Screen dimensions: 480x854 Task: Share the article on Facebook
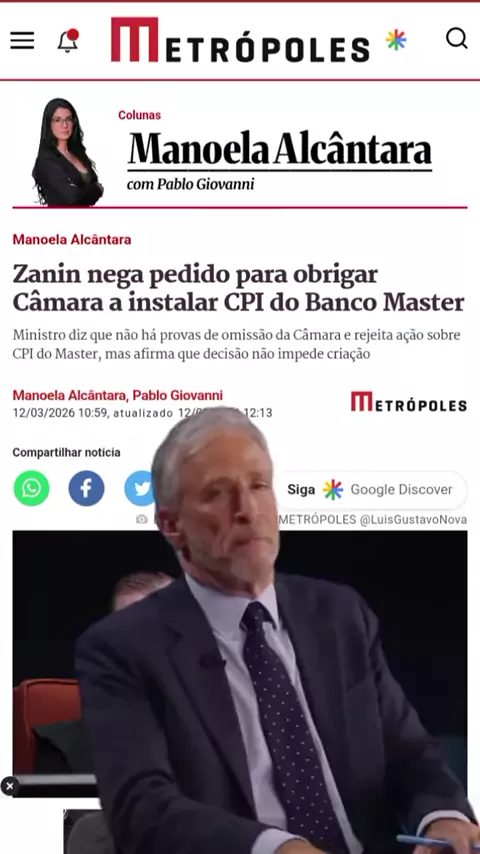point(86,489)
